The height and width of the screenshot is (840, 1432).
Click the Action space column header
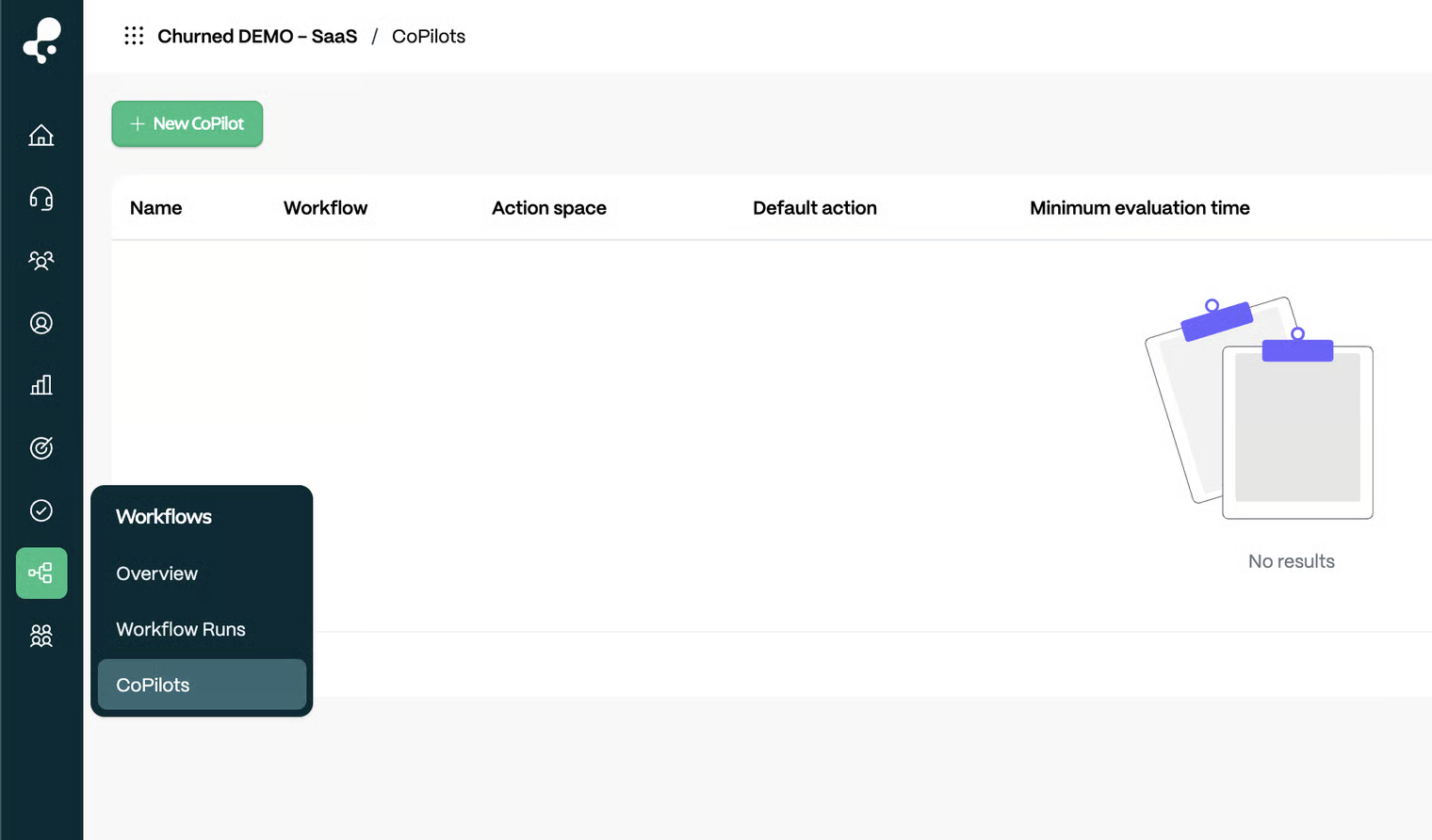coord(549,208)
